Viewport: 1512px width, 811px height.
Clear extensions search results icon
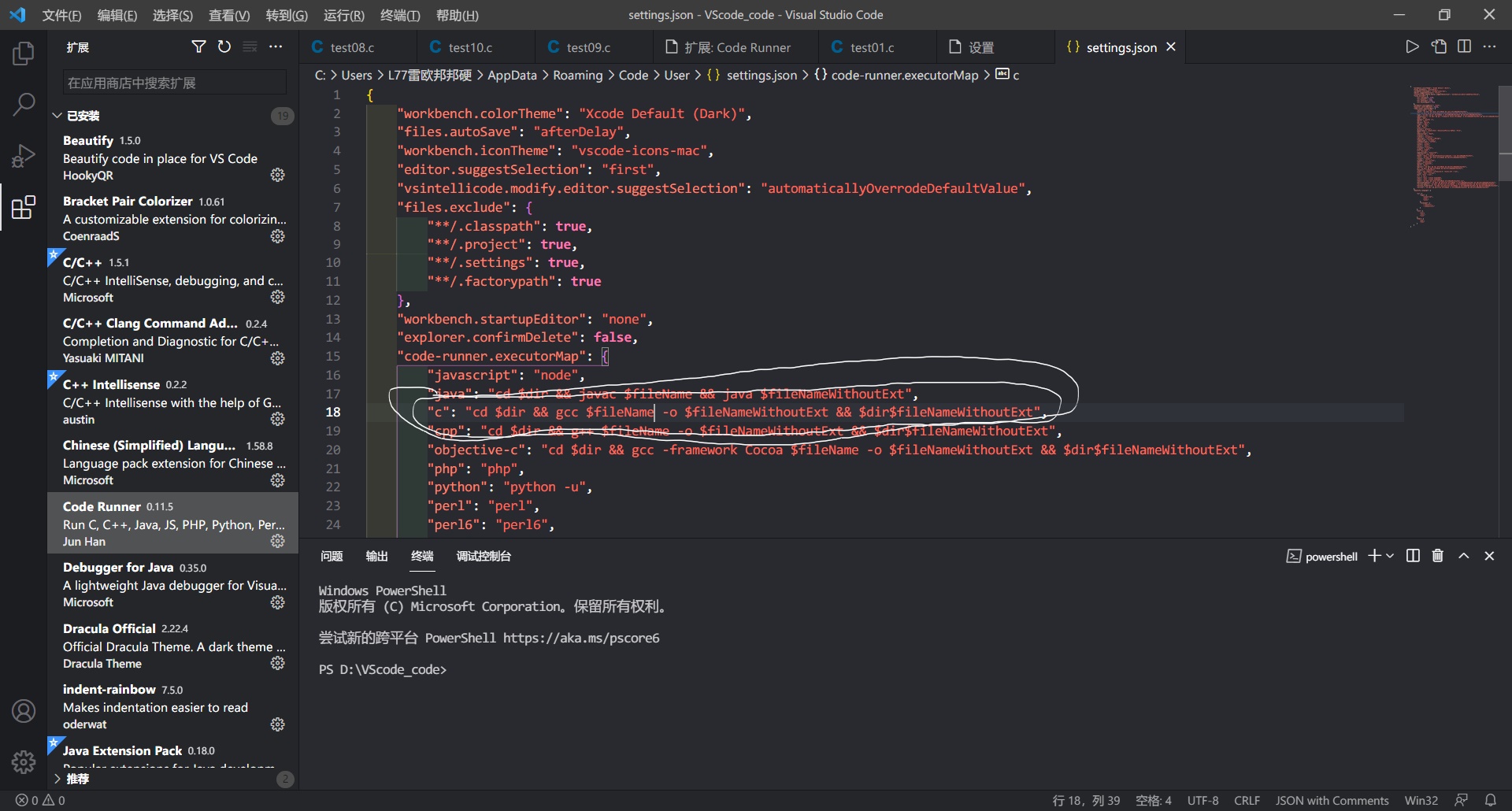pos(250,47)
